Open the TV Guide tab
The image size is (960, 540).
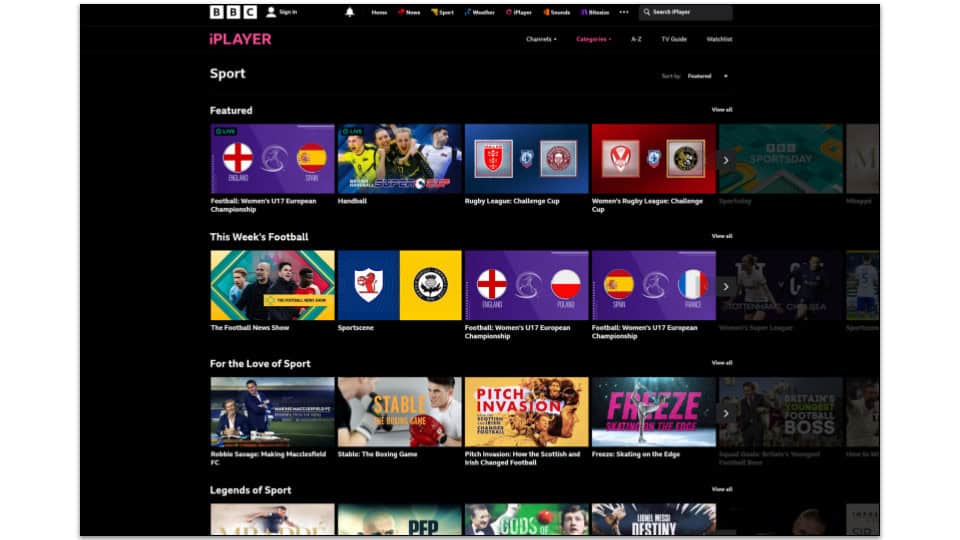tap(673, 39)
